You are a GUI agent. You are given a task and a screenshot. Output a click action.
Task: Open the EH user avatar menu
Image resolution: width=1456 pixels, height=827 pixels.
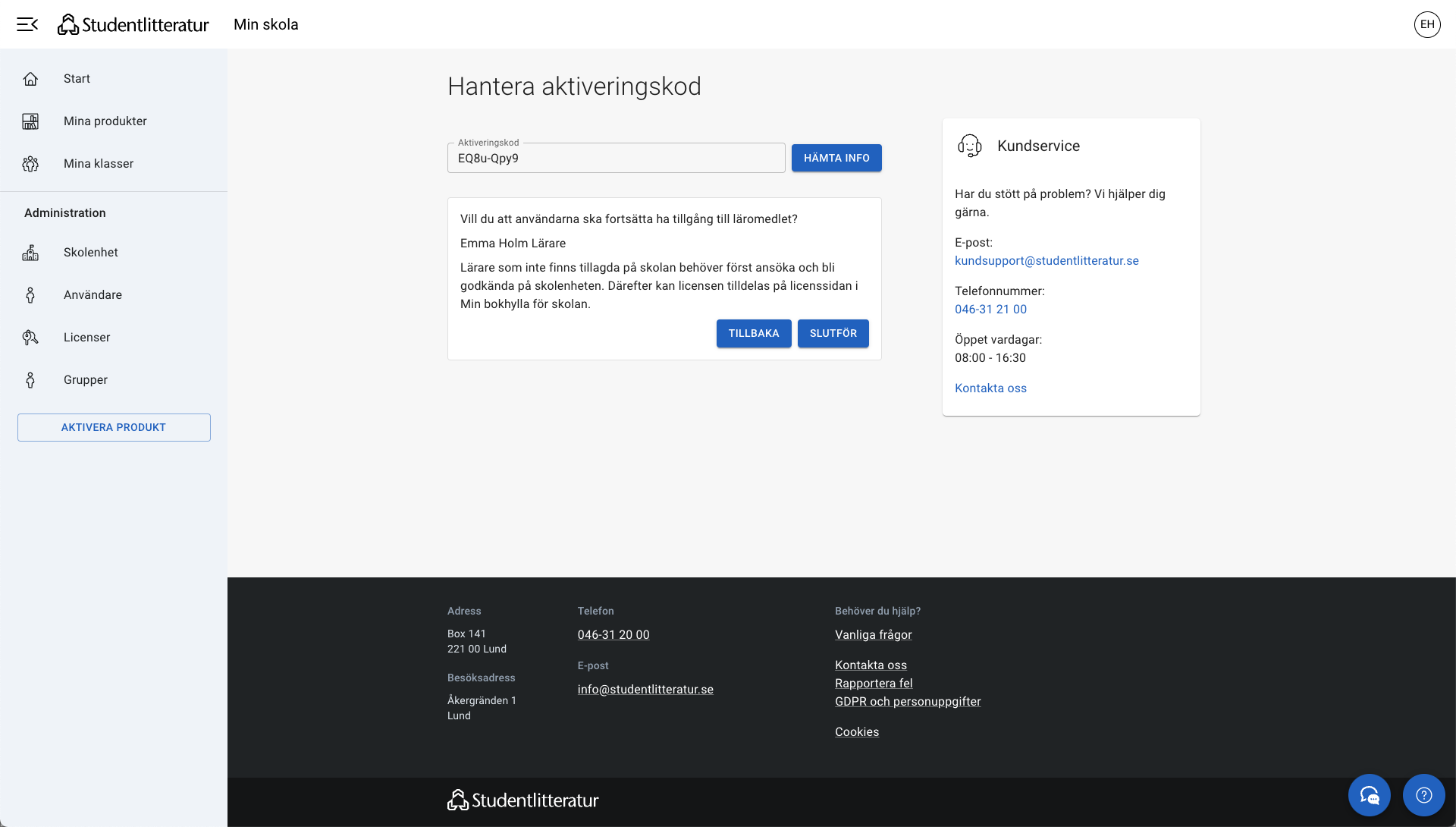(x=1426, y=24)
